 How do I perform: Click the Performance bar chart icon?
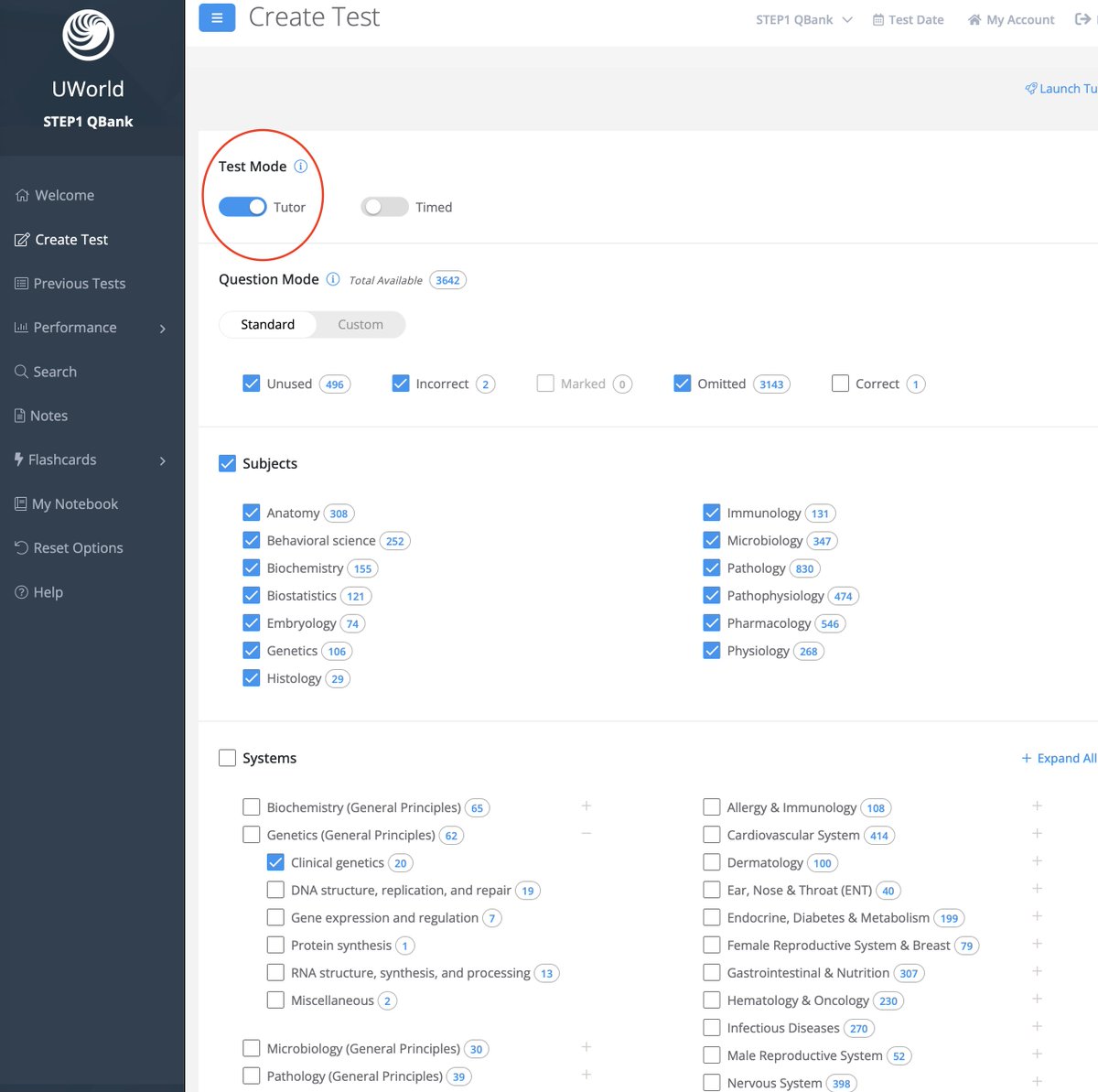point(21,328)
